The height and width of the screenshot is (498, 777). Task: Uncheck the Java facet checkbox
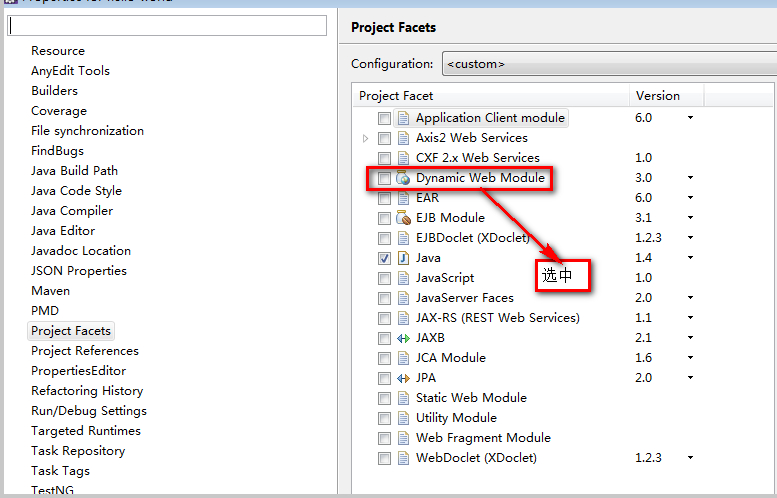384,258
